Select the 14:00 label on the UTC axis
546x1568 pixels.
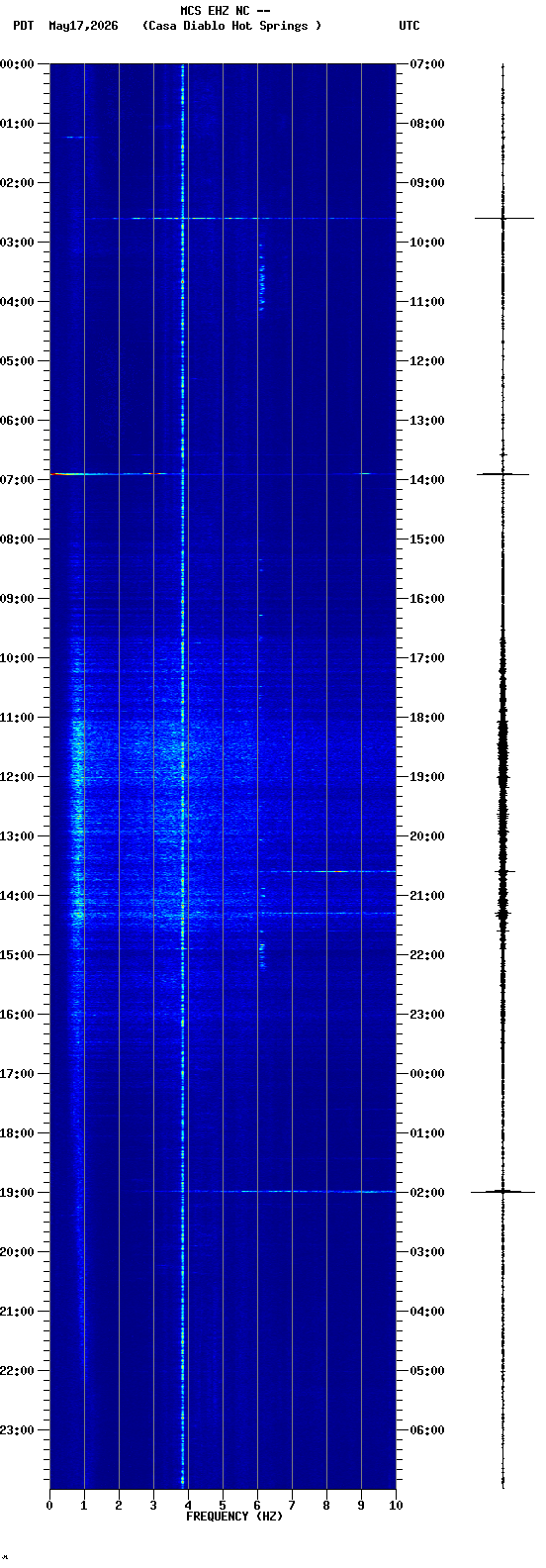coord(427,480)
